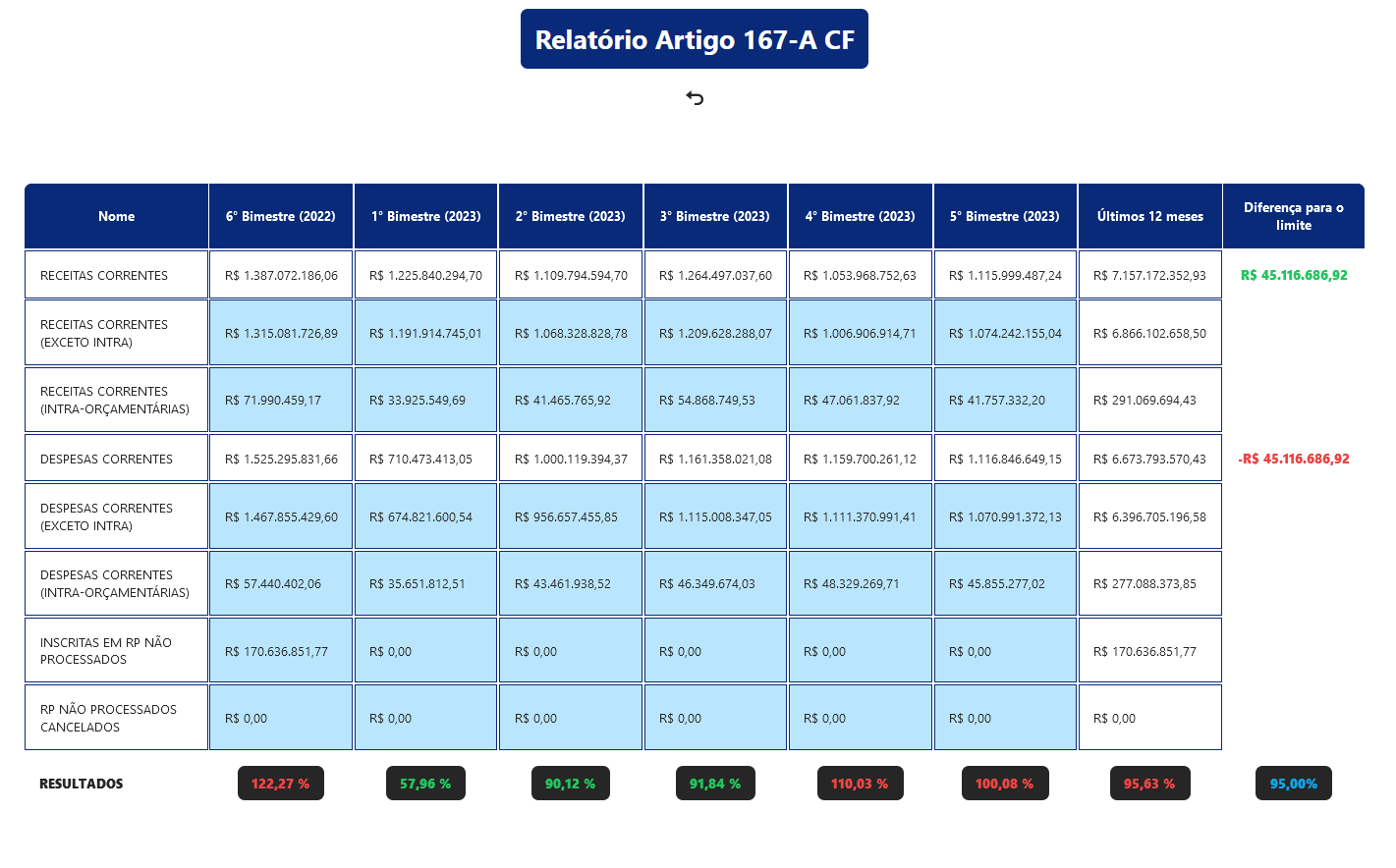Select the 6° Bimestre (2022) column header
Screen dimensions: 1396x868
281,216
